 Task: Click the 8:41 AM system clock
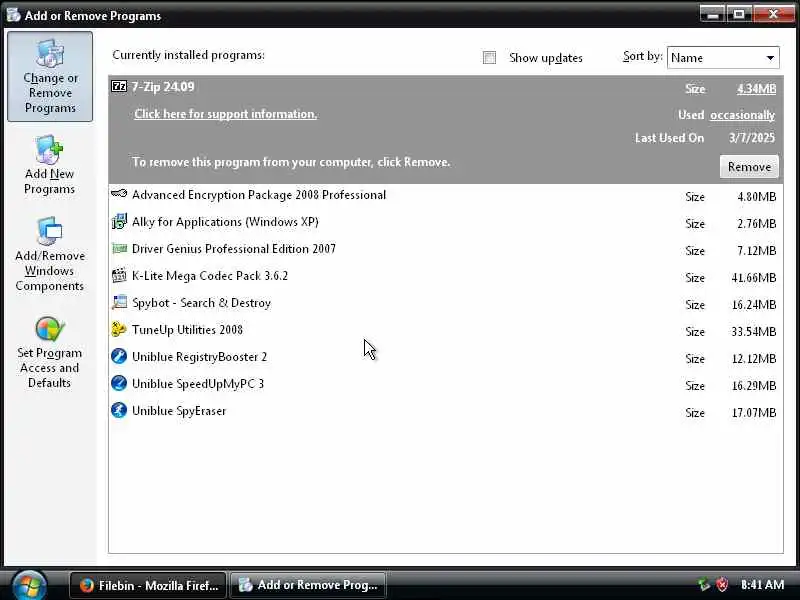pyautogui.click(x=762, y=585)
